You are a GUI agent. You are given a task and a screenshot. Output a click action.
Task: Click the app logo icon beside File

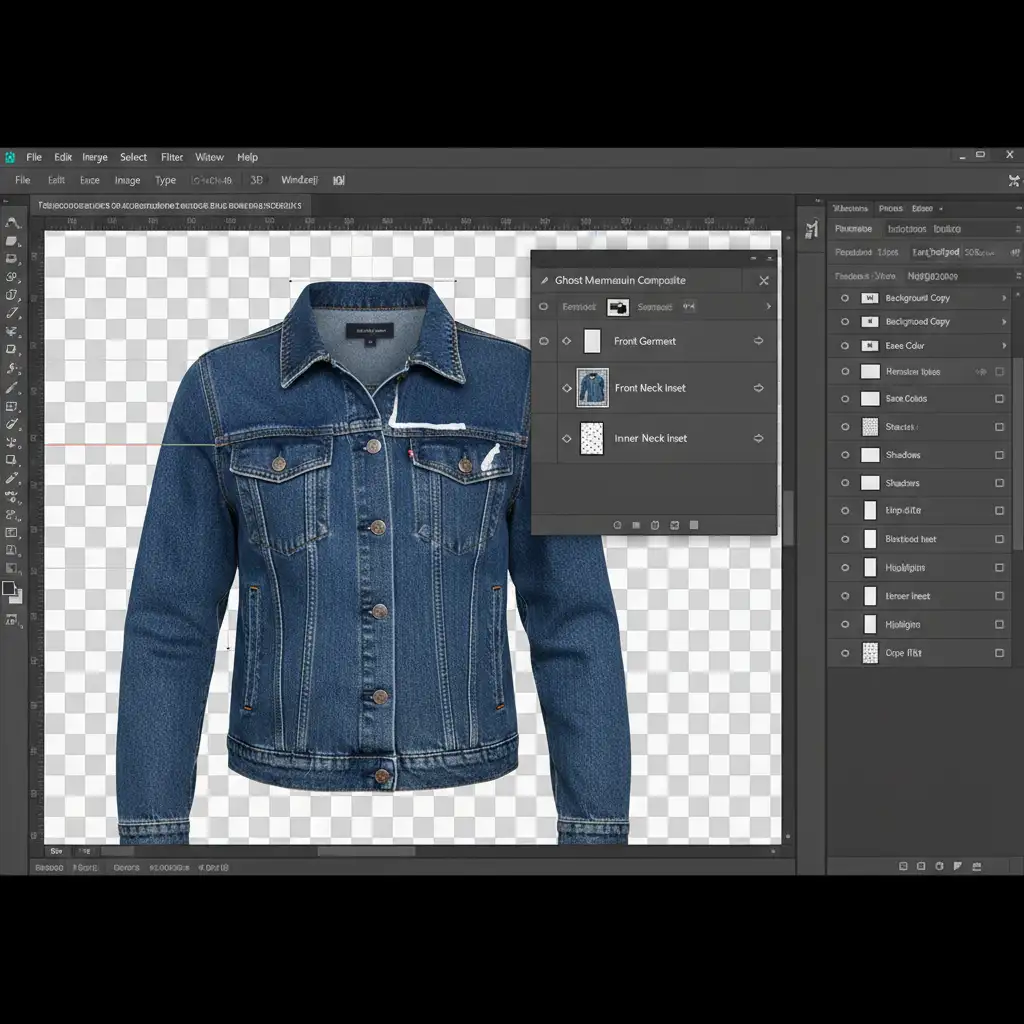10,157
